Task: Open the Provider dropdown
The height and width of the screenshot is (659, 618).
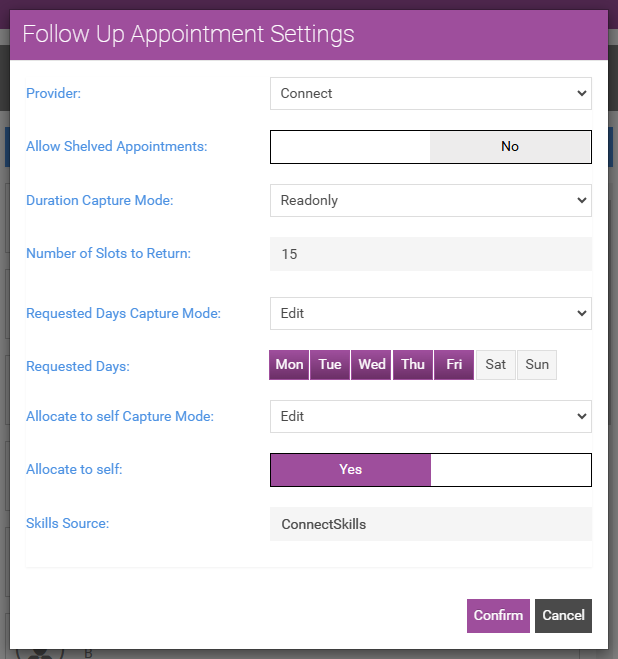Action: point(430,93)
